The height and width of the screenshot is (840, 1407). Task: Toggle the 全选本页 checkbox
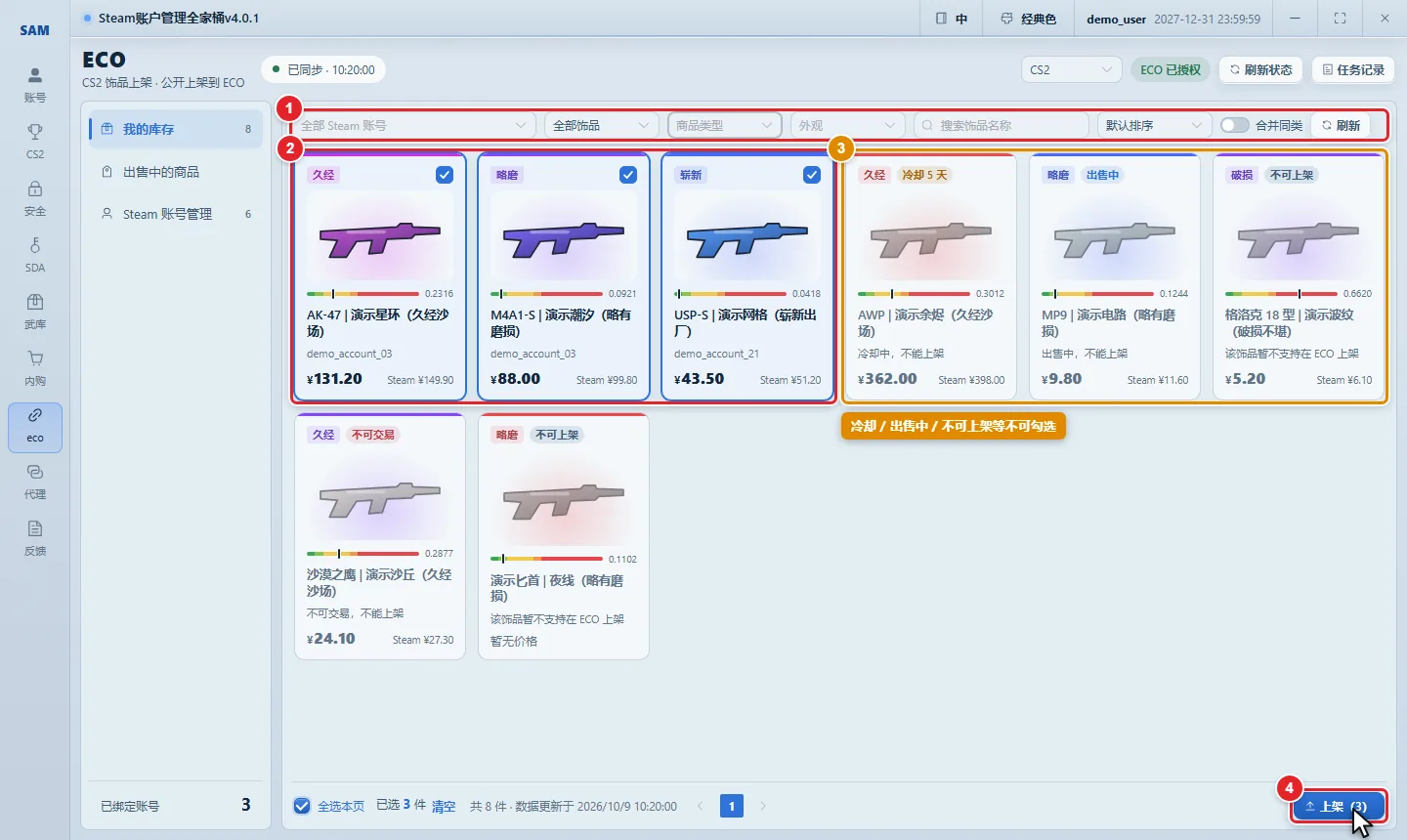302,806
